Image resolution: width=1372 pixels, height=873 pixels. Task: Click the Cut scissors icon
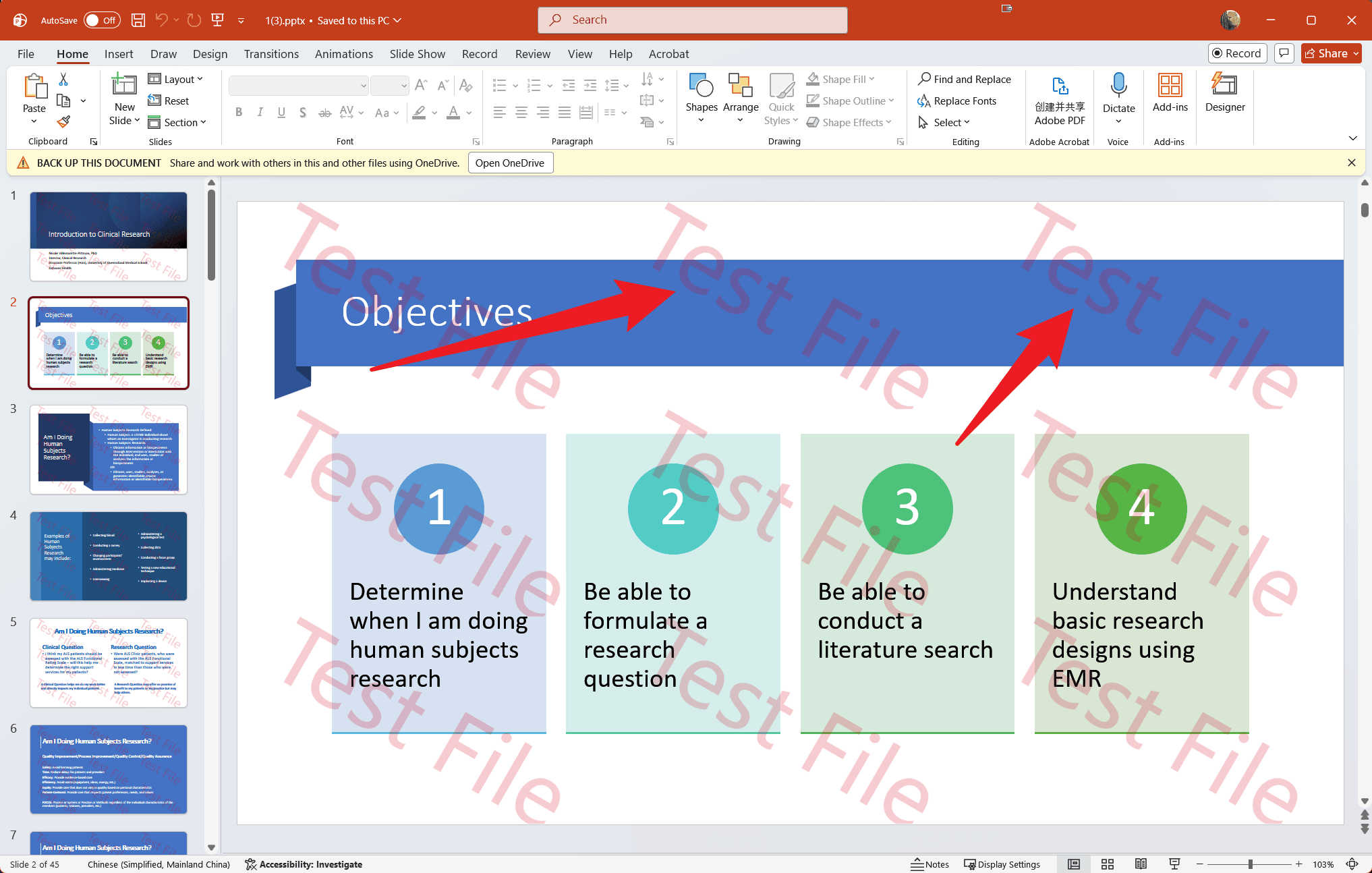[63, 80]
